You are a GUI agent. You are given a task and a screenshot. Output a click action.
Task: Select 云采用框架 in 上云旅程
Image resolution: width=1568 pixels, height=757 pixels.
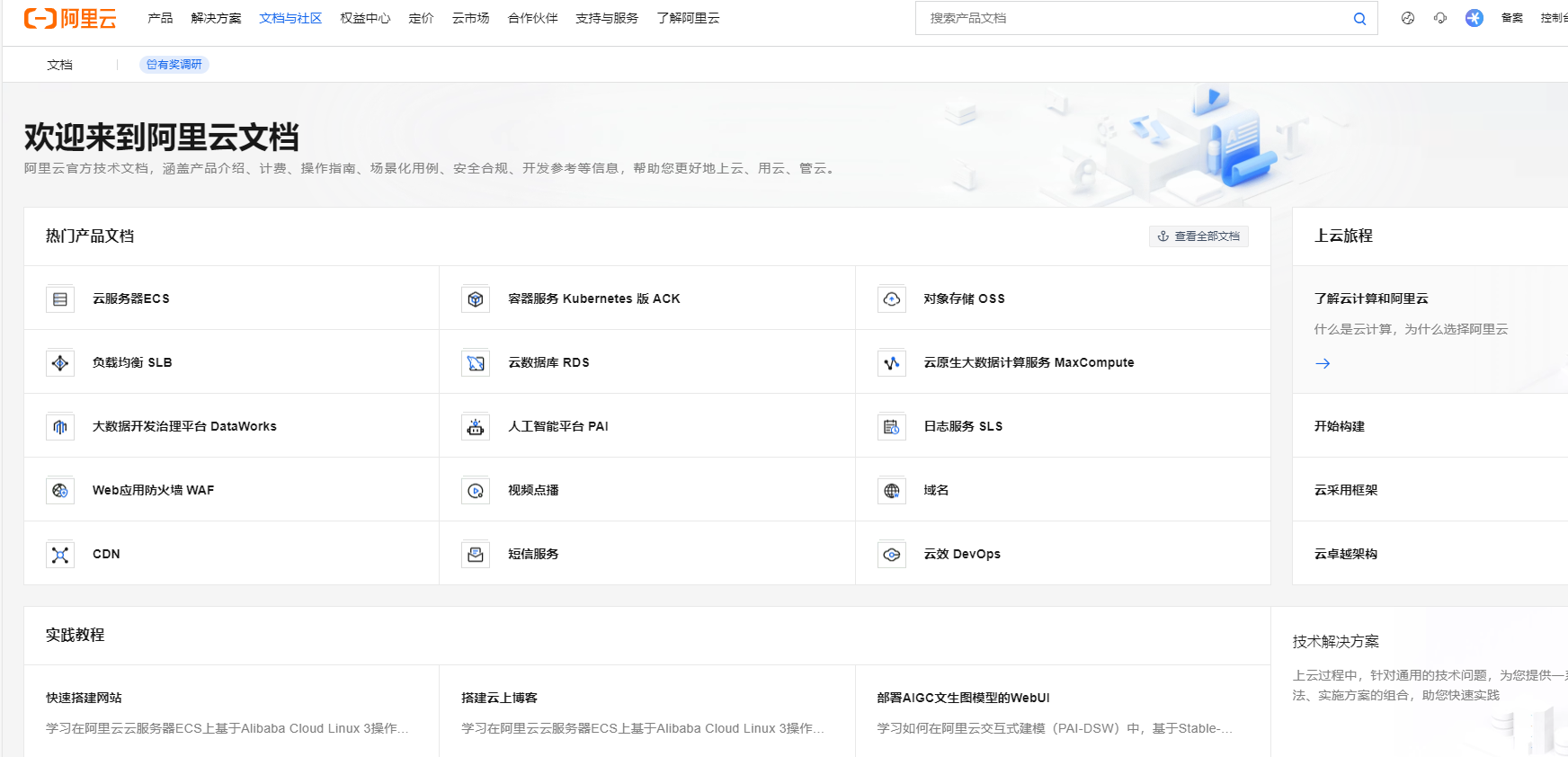1346,490
